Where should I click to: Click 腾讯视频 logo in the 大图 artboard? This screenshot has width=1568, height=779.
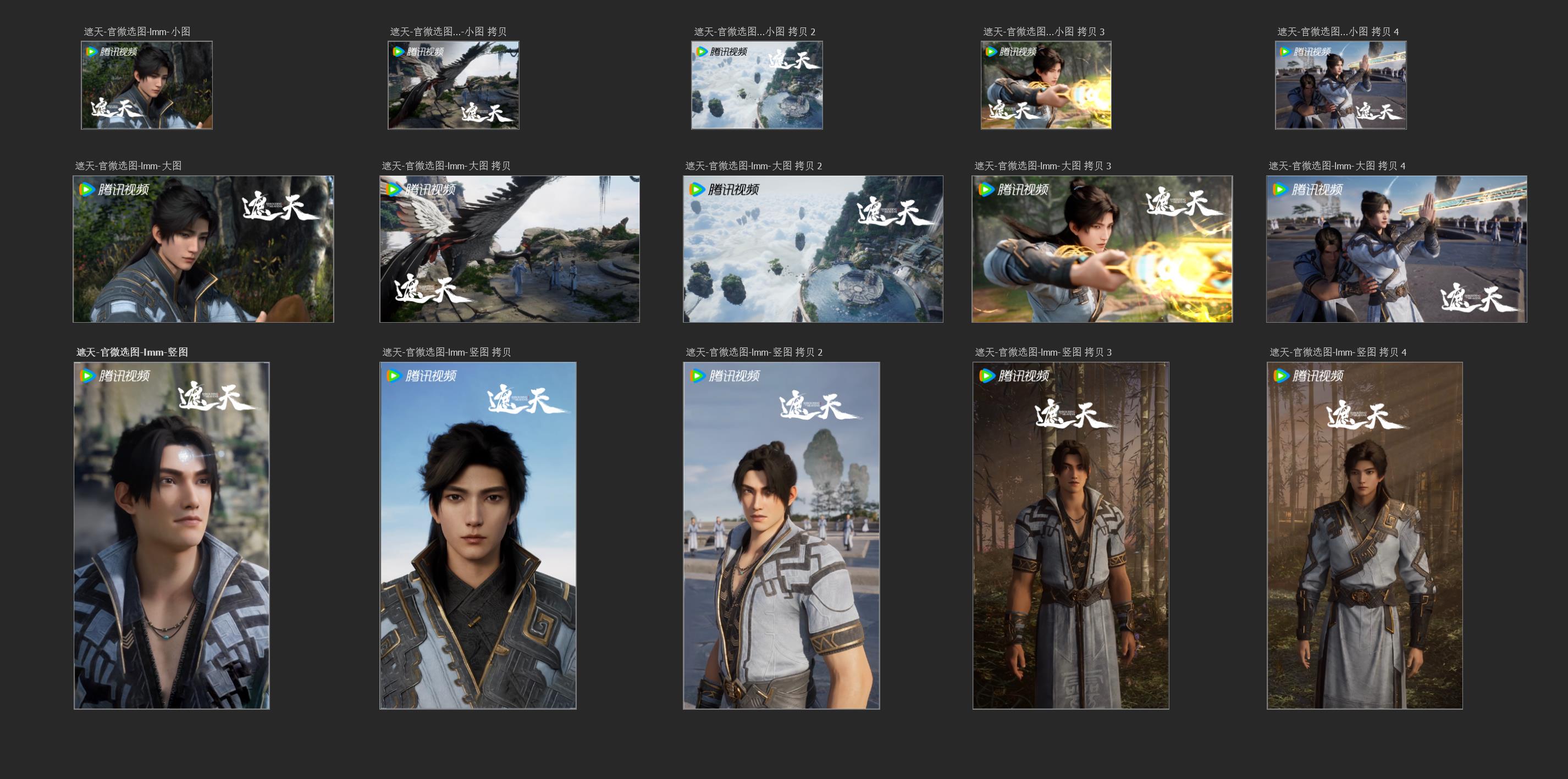pyautogui.click(x=114, y=189)
